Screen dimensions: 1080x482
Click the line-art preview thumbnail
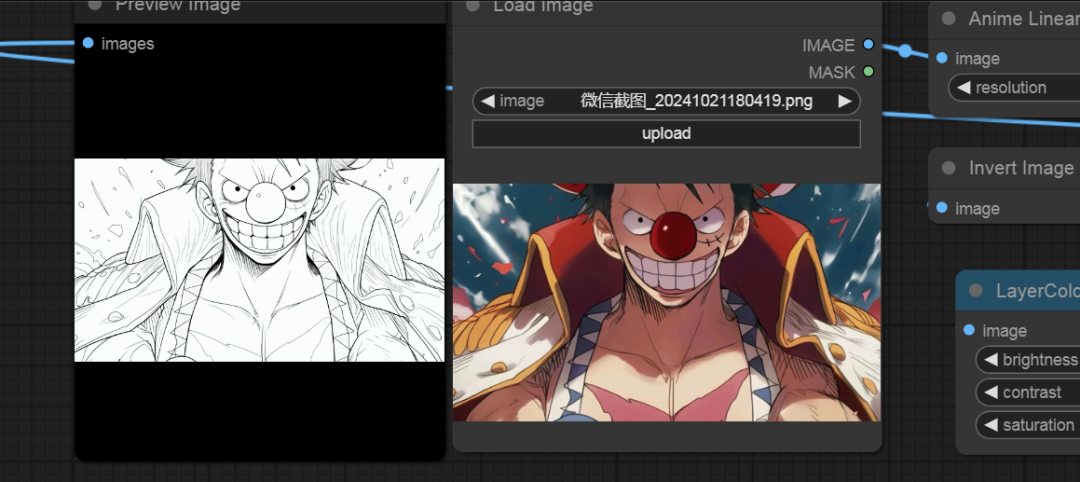259,260
